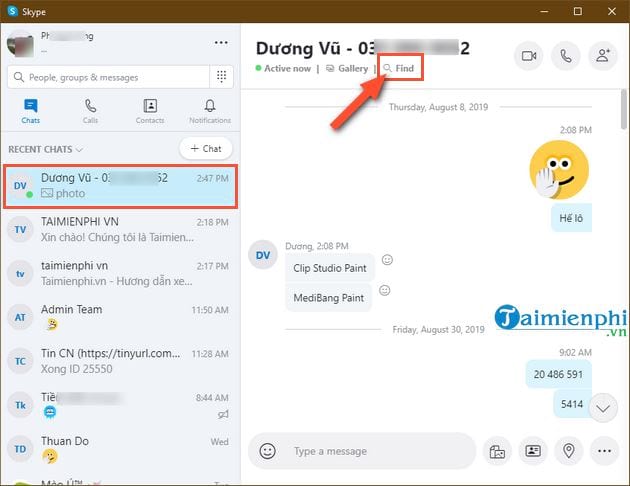Click Find to search in conversation

399,68
